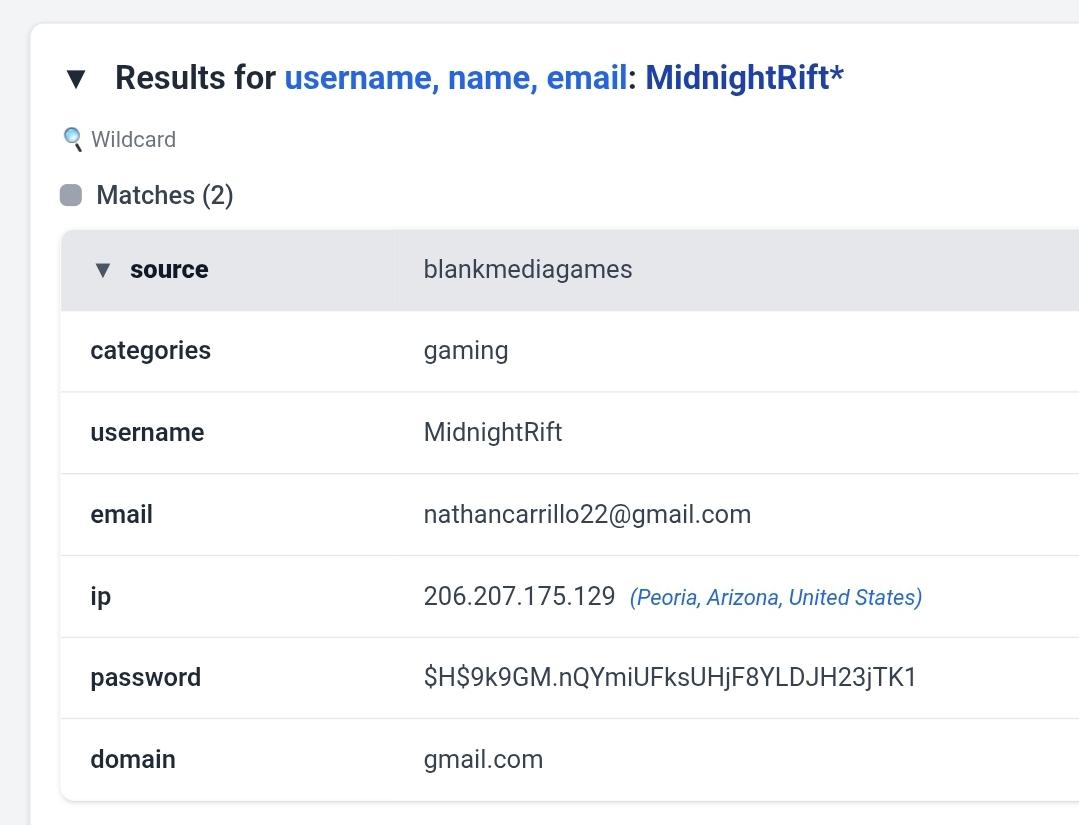Click the gaming category value
This screenshot has width=1079, height=825.
pos(466,351)
